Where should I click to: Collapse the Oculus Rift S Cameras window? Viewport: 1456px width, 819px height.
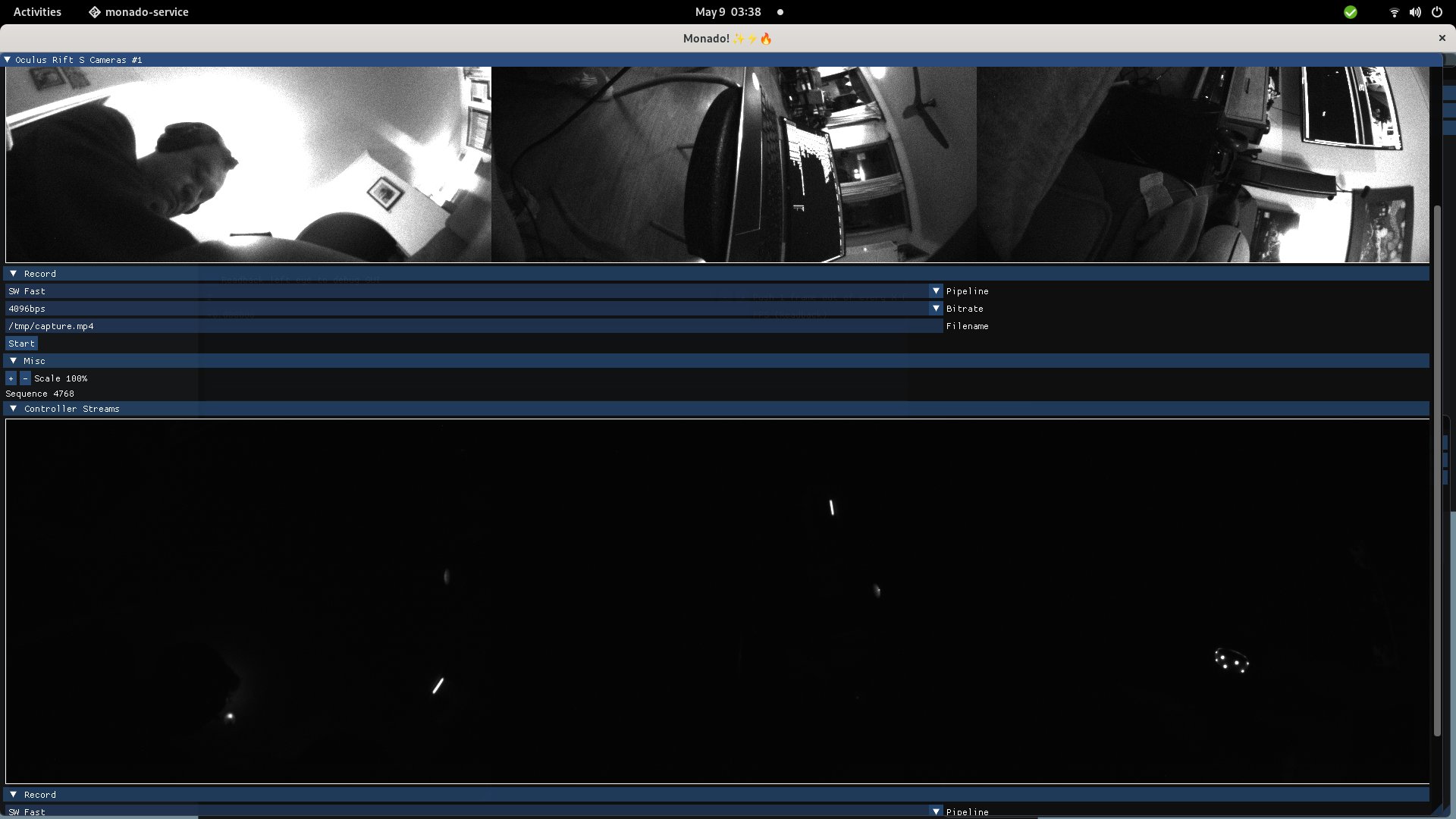(7, 60)
